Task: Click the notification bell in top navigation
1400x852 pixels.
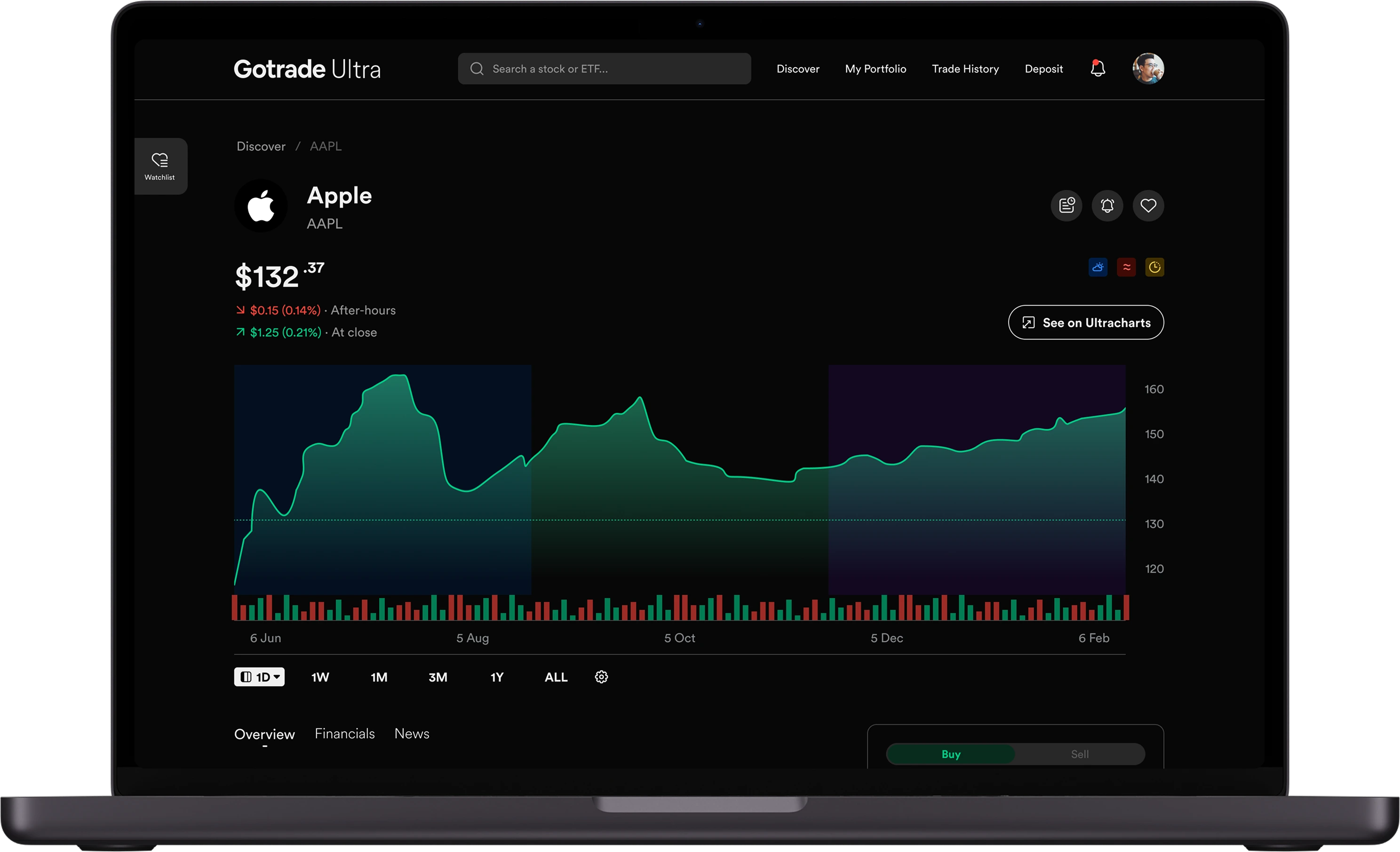Action: pos(1098,69)
